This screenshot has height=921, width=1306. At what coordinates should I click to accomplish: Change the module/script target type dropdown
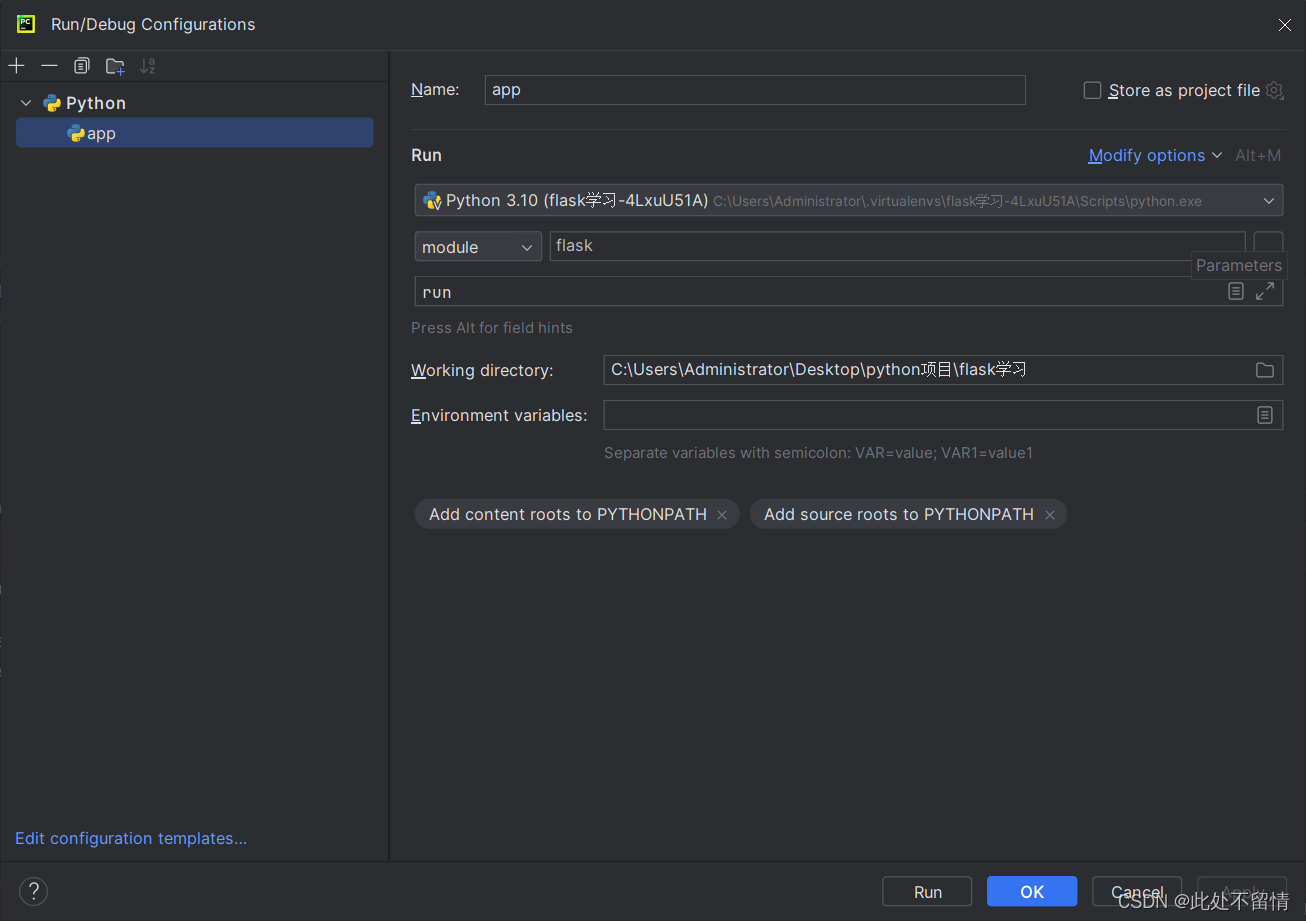pyautogui.click(x=478, y=247)
